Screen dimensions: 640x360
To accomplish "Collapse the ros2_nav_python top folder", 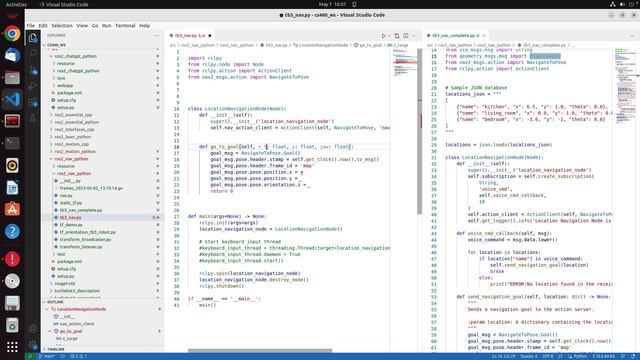I will pos(102,159).
